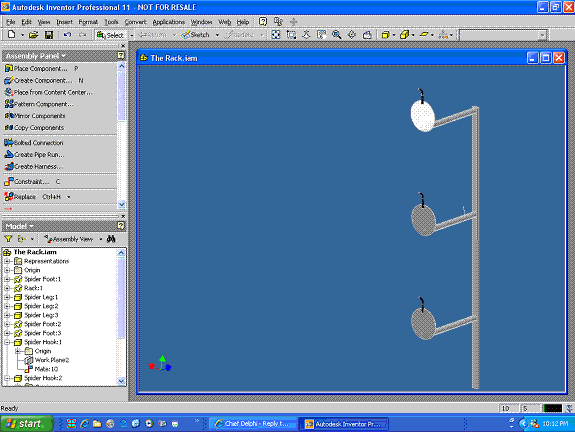575x432 pixels.
Task: Click the Save disk icon
Action: tap(48, 35)
